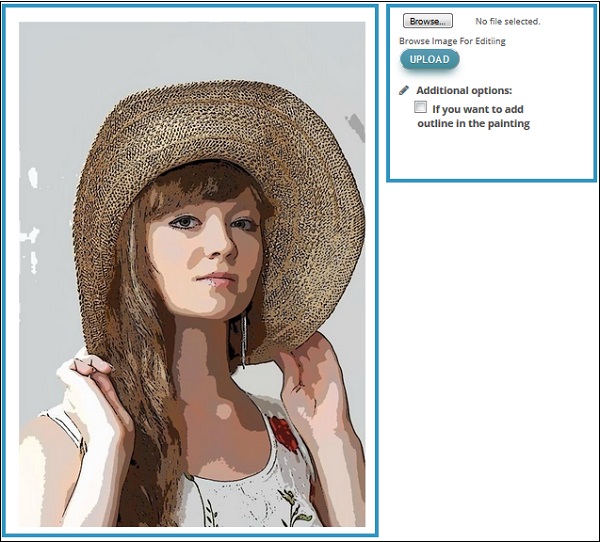The height and width of the screenshot is (542, 600).
Task: Click the pencil icon beside Additional options
Action: [404, 90]
